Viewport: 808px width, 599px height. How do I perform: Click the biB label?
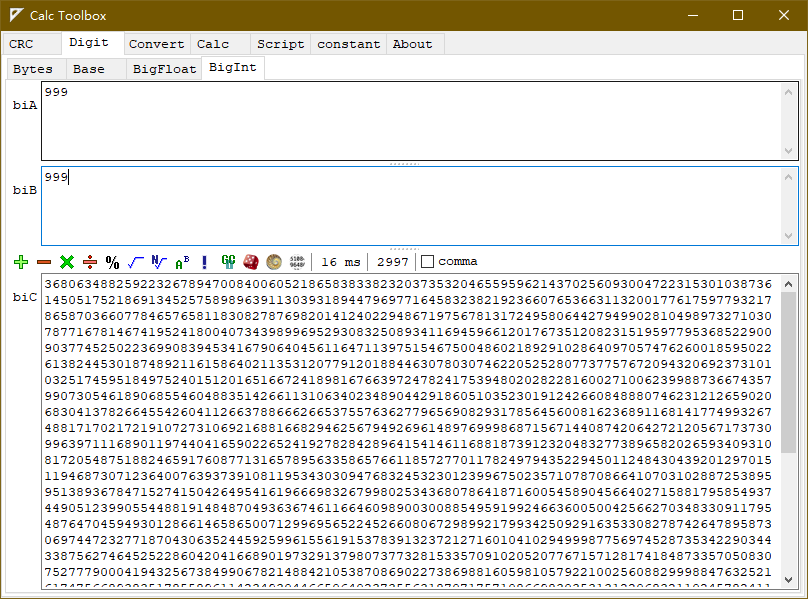point(25,190)
